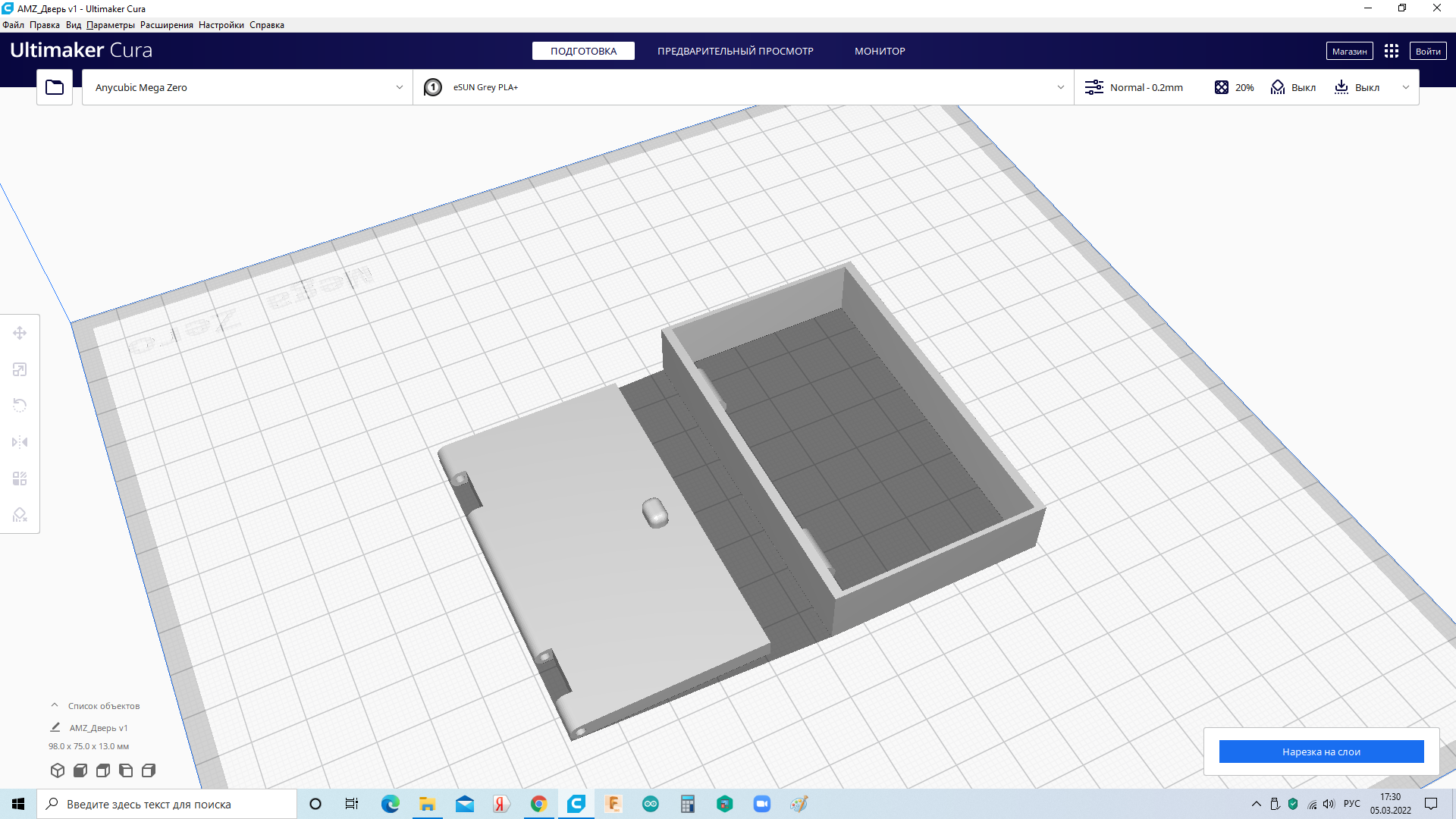Expand print settings panel with chevron
The width and height of the screenshot is (1456, 819).
pyautogui.click(x=1405, y=87)
